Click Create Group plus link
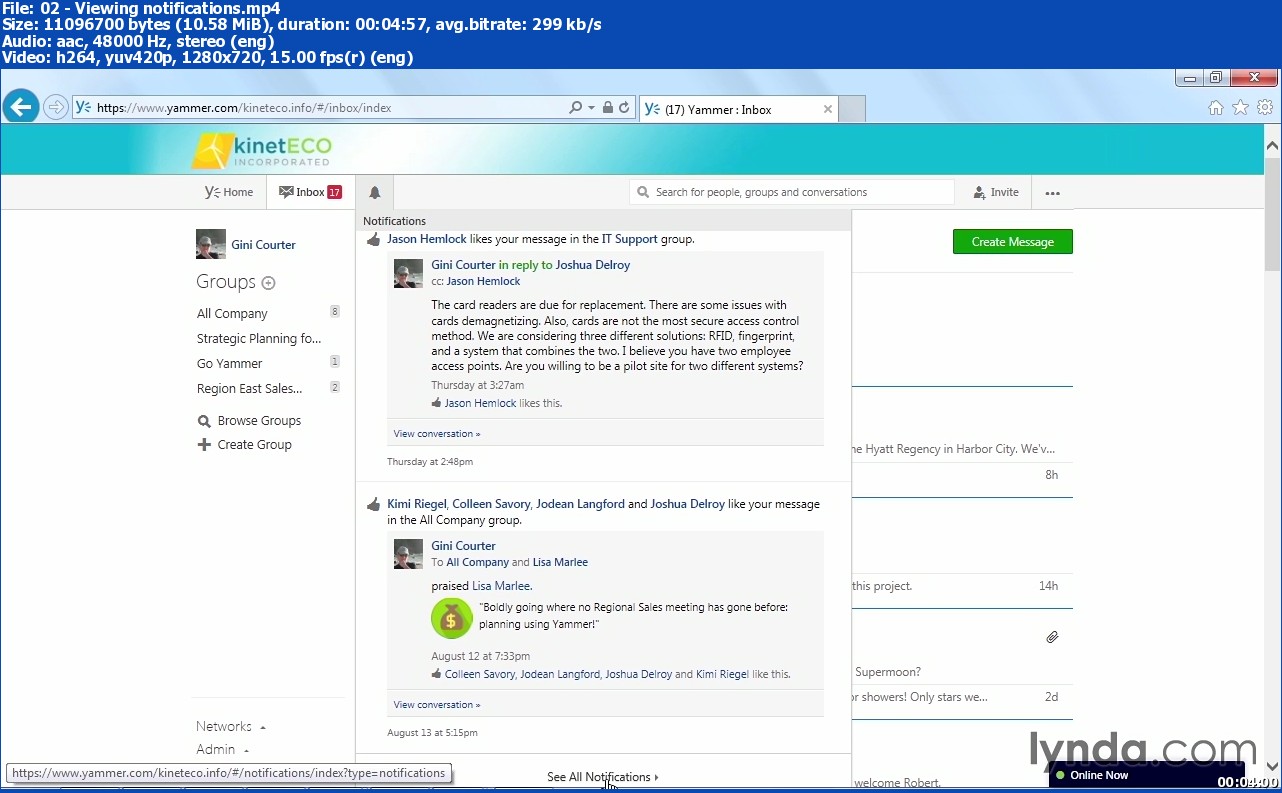 click(245, 445)
